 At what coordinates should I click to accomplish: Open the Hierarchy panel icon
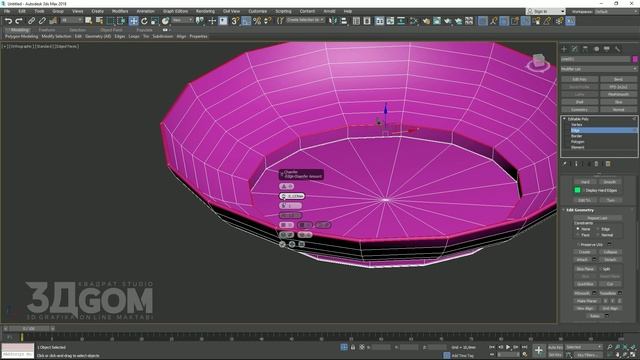[x=585, y=49]
